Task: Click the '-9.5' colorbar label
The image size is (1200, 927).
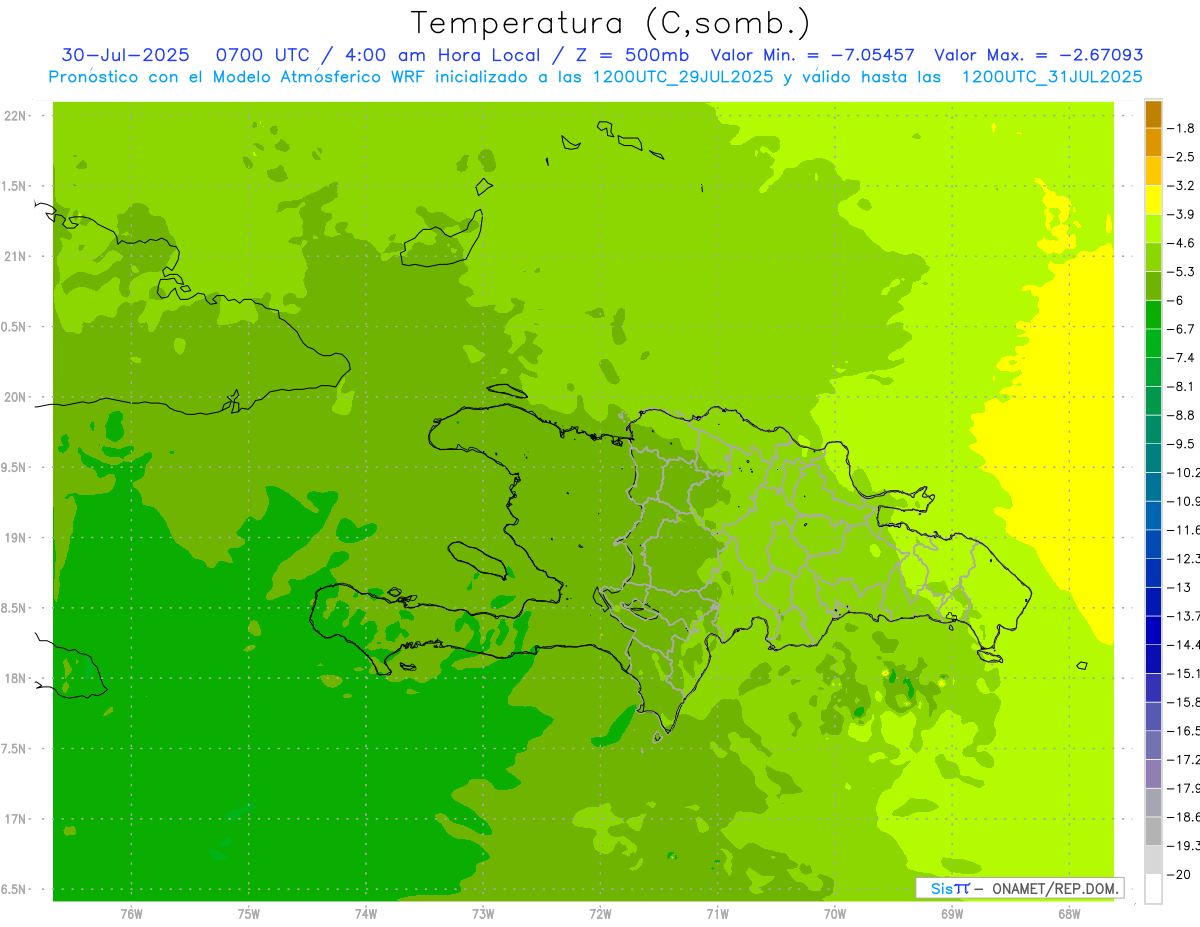Action: pos(1182,444)
